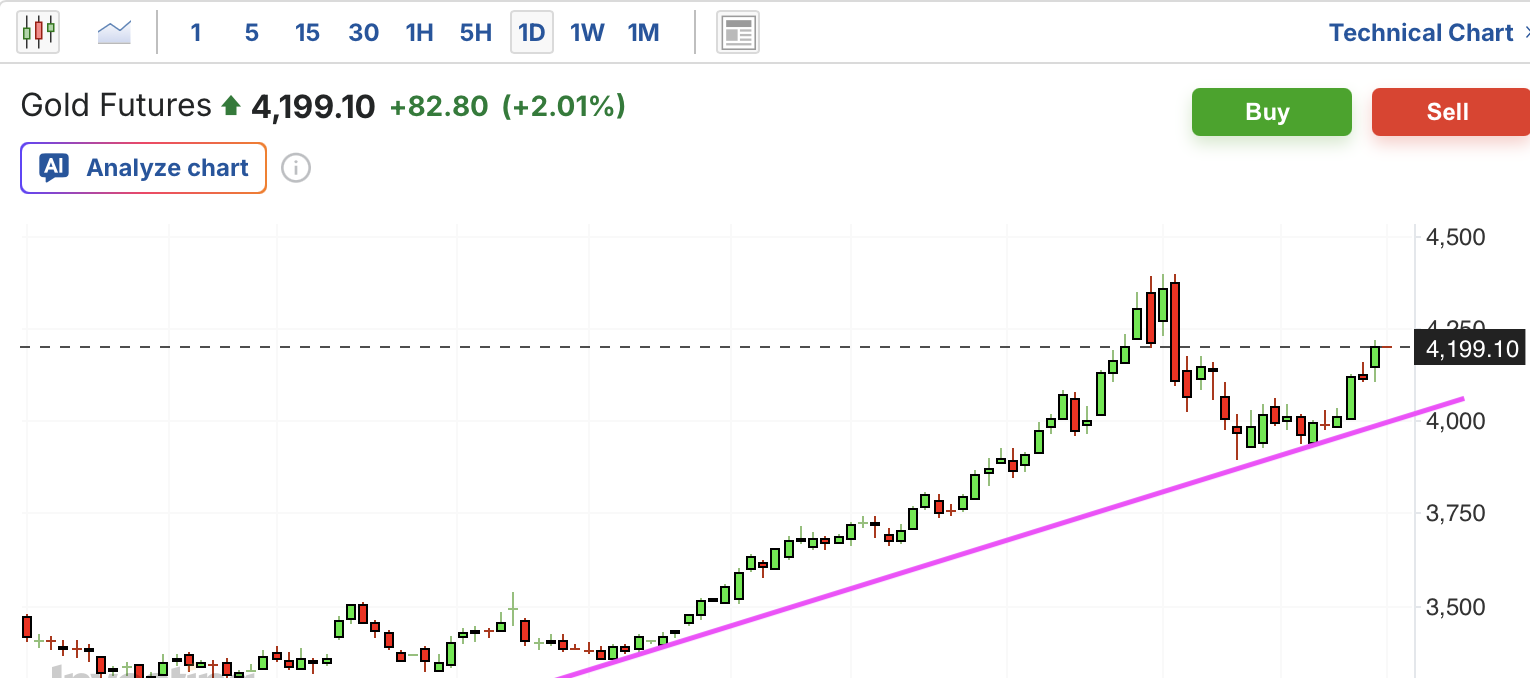Select the 30 minute interval
The height and width of the screenshot is (678, 1530).
coord(363,33)
